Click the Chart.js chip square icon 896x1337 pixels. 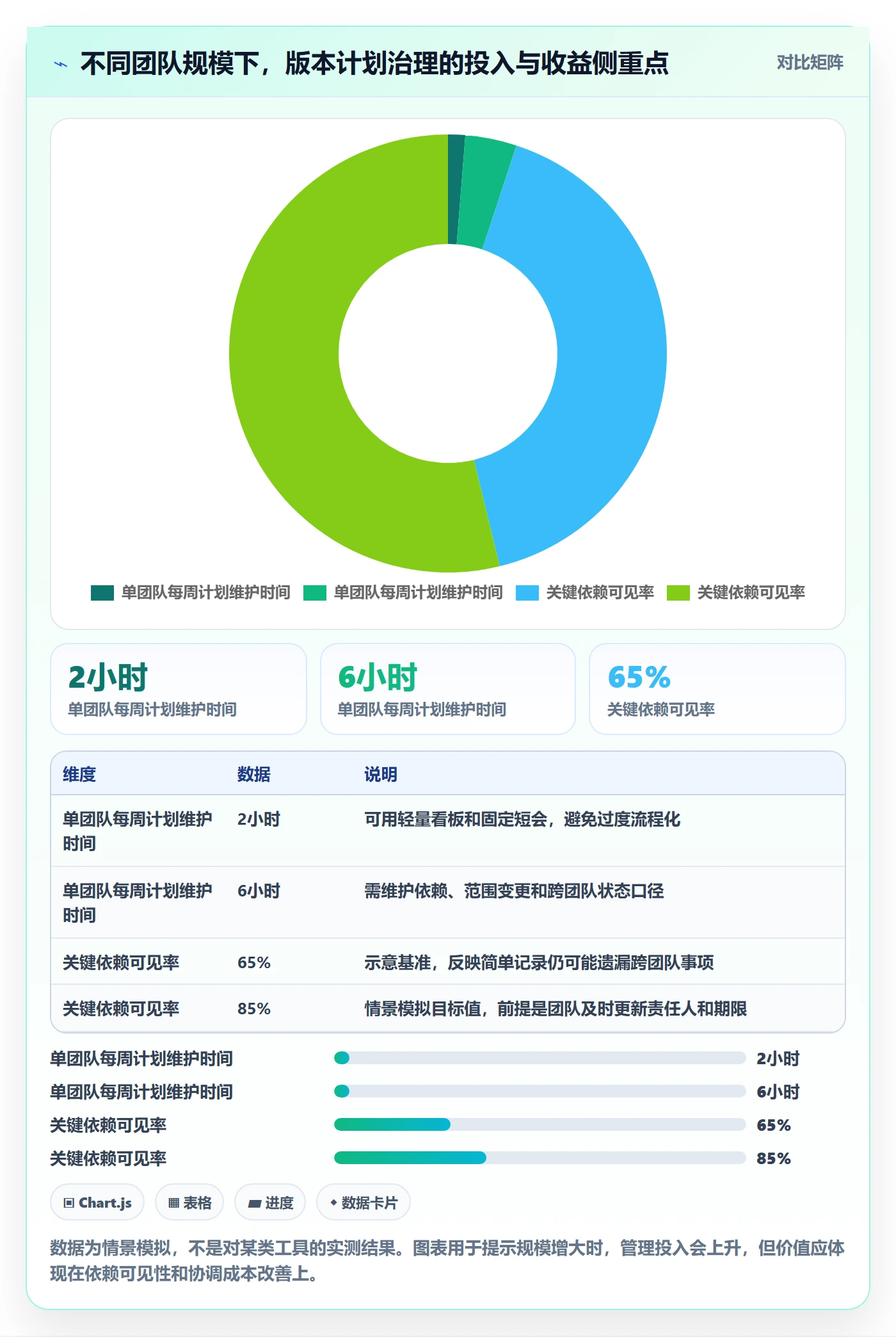[69, 1203]
